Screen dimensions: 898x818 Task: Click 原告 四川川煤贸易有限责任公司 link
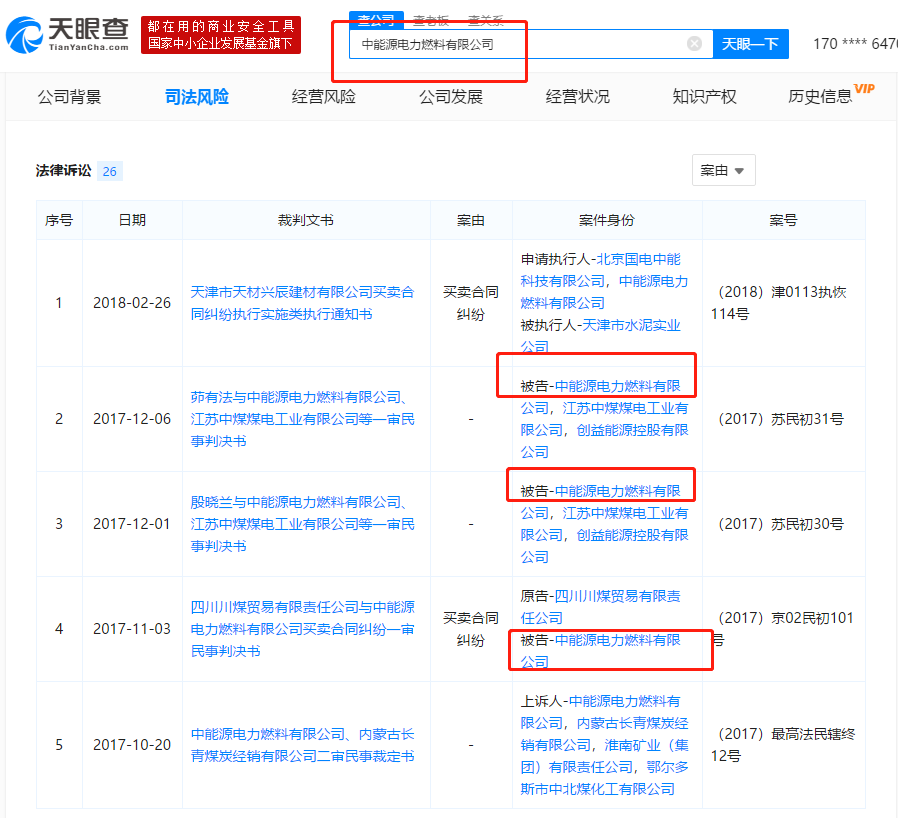(x=600, y=607)
